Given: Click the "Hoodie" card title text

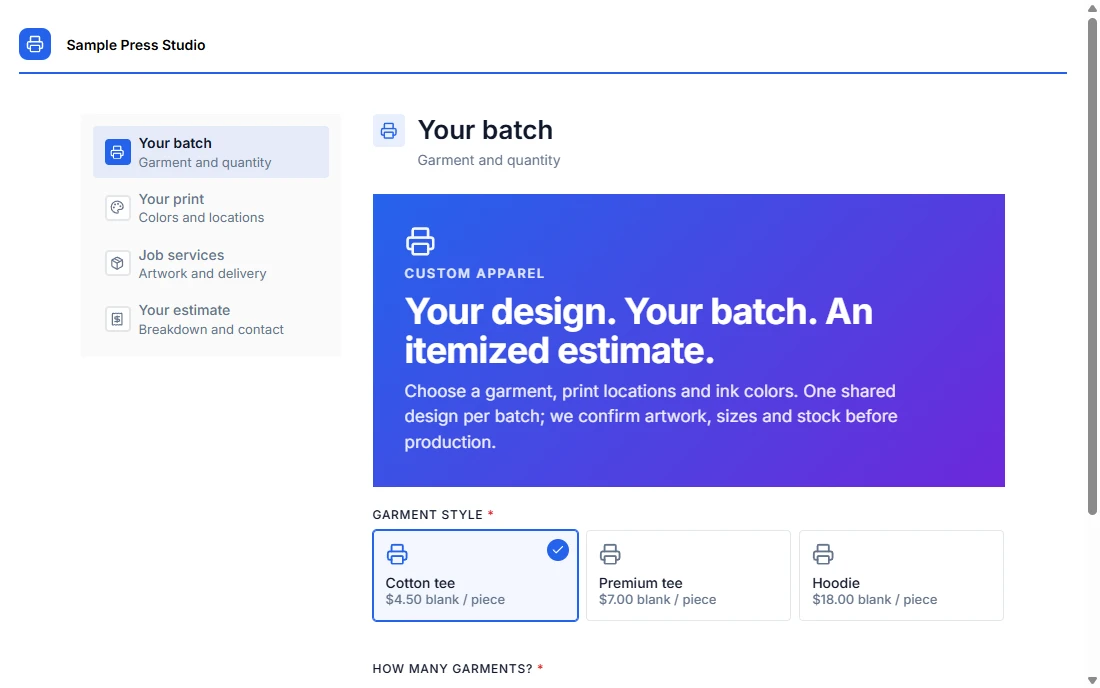Looking at the screenshot, I should (836, 583).
